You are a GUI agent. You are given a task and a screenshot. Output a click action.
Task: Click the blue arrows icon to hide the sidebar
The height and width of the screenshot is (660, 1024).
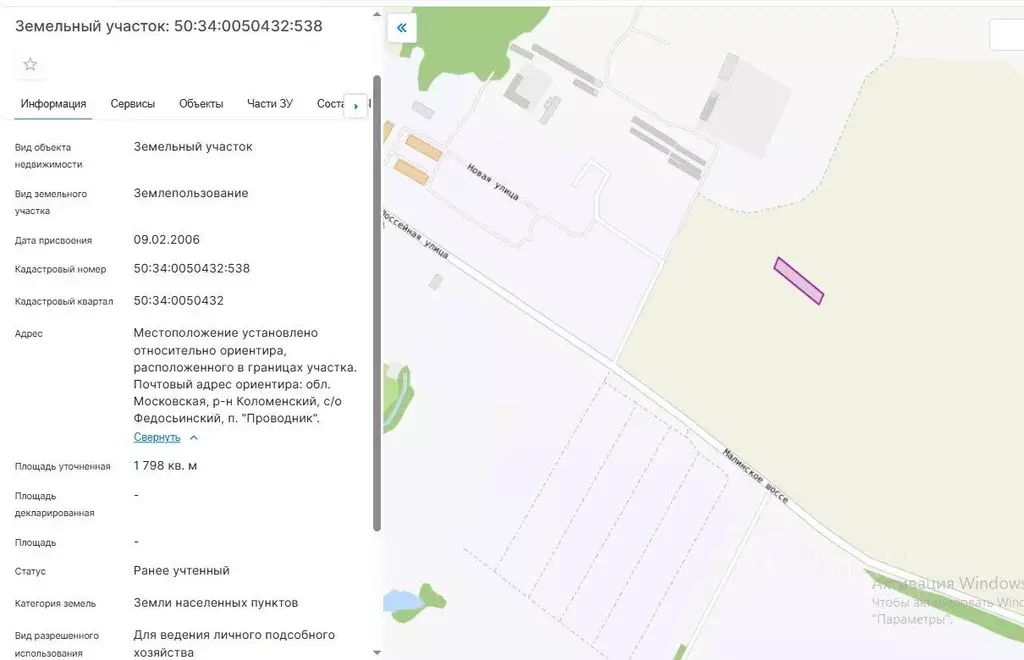(x=401, y=28)
